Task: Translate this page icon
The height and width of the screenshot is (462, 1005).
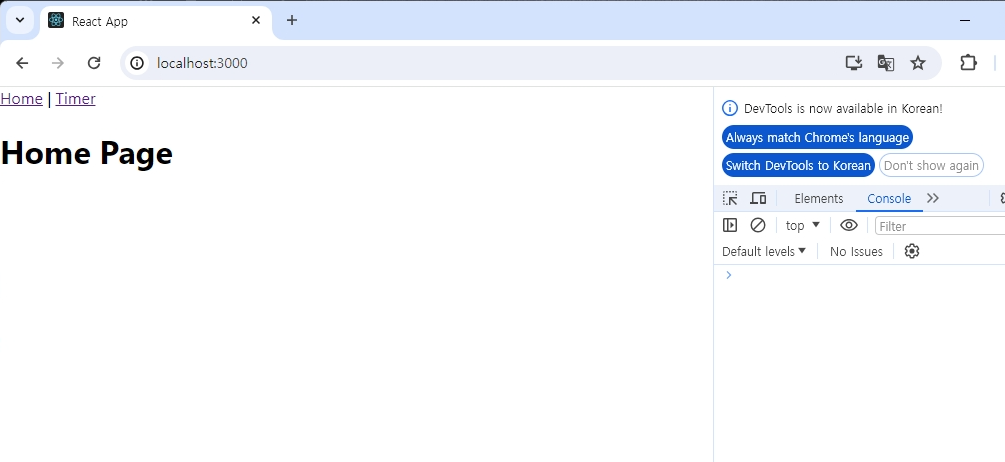Action: [886, 63]
